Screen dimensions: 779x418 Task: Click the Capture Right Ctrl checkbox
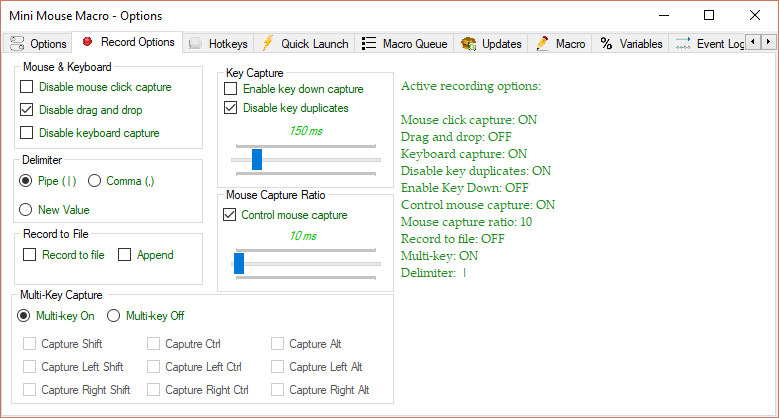point(153,390)
